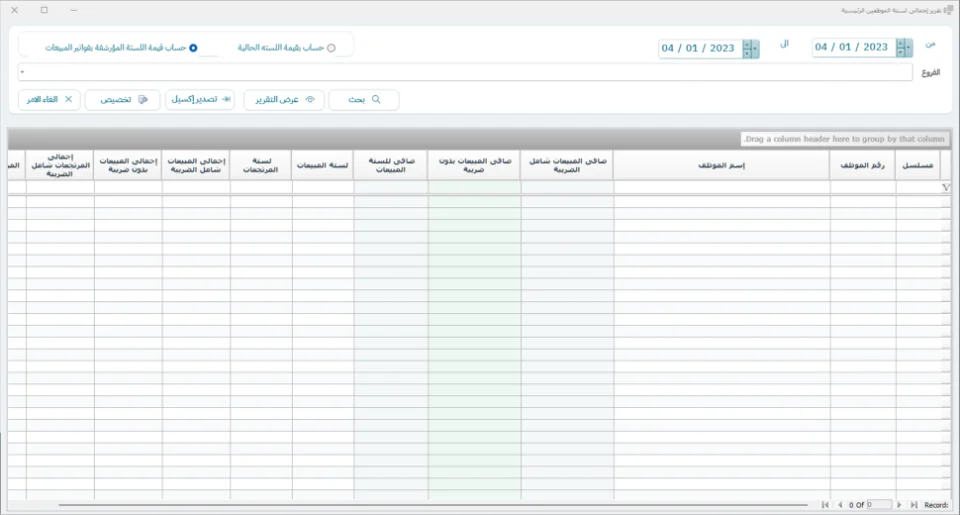
Task: Click the grid horizontal scrollbar
Action: click(433, 505)
